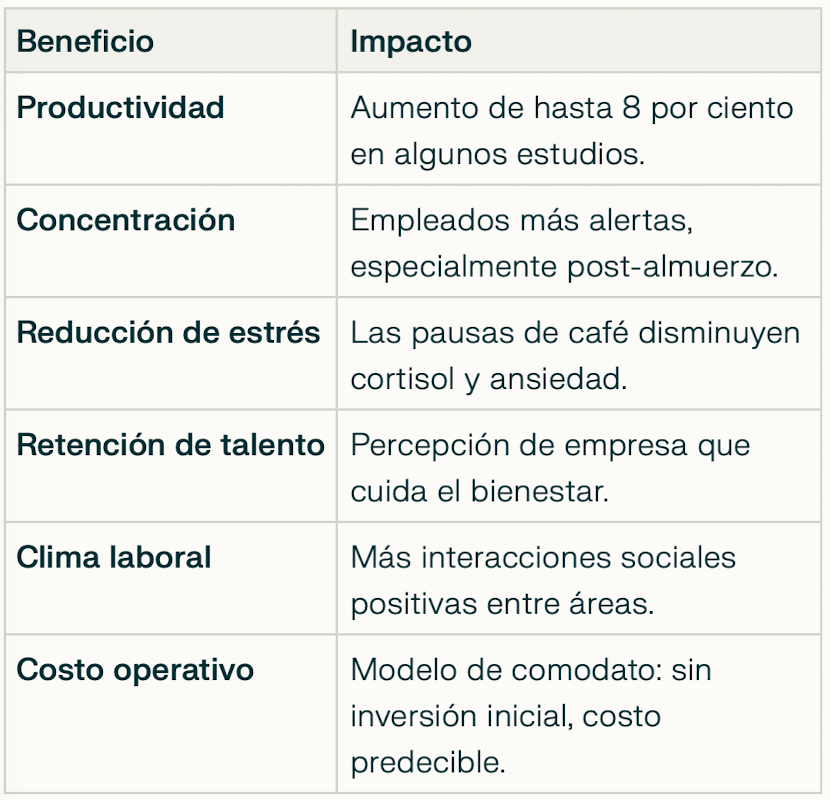The image size is (830, 800).
Task: Click the 'Modelo de comodato' impact cell
Action: pyautogui.click(x=530, y=670)
